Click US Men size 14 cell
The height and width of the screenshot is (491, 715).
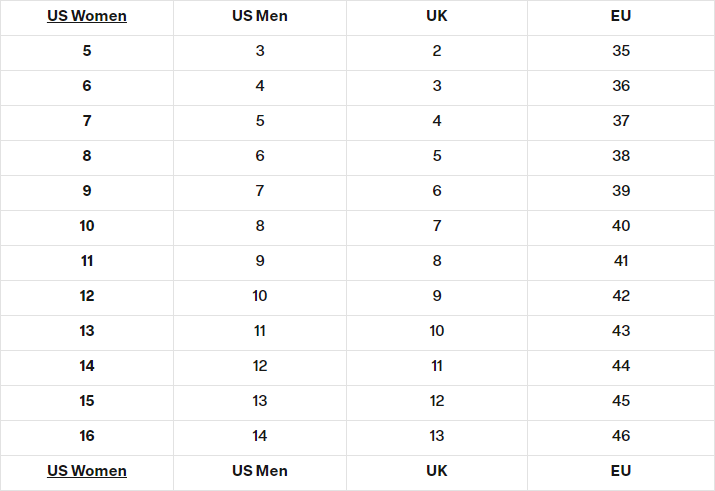[260, 436]
